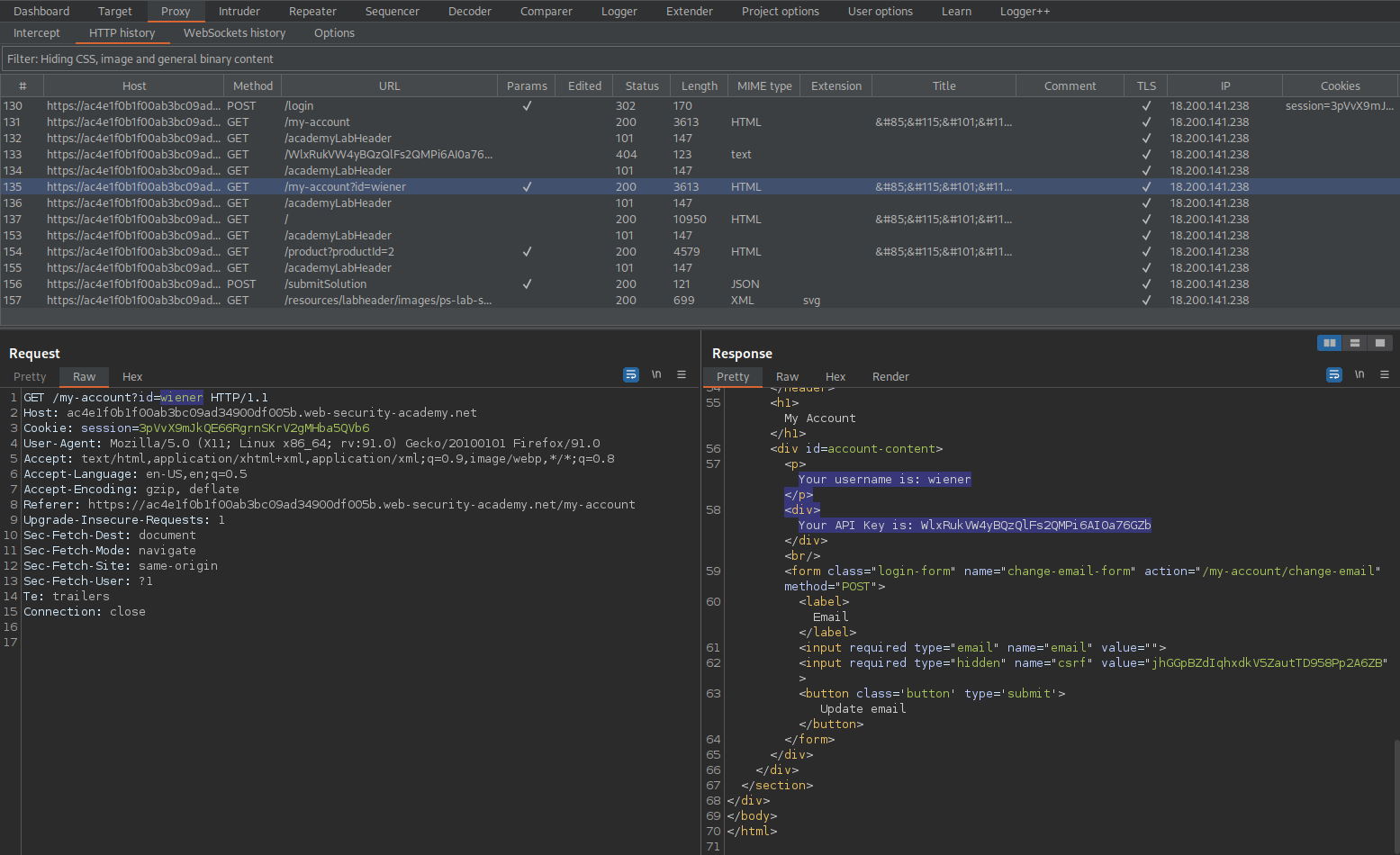
Task: Sort history by Cookies column header
Action: click(x=1341, y=86)
